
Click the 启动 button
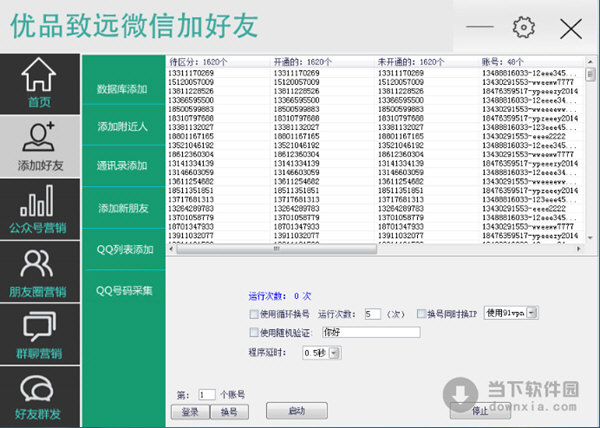click(x=297, y=410)
